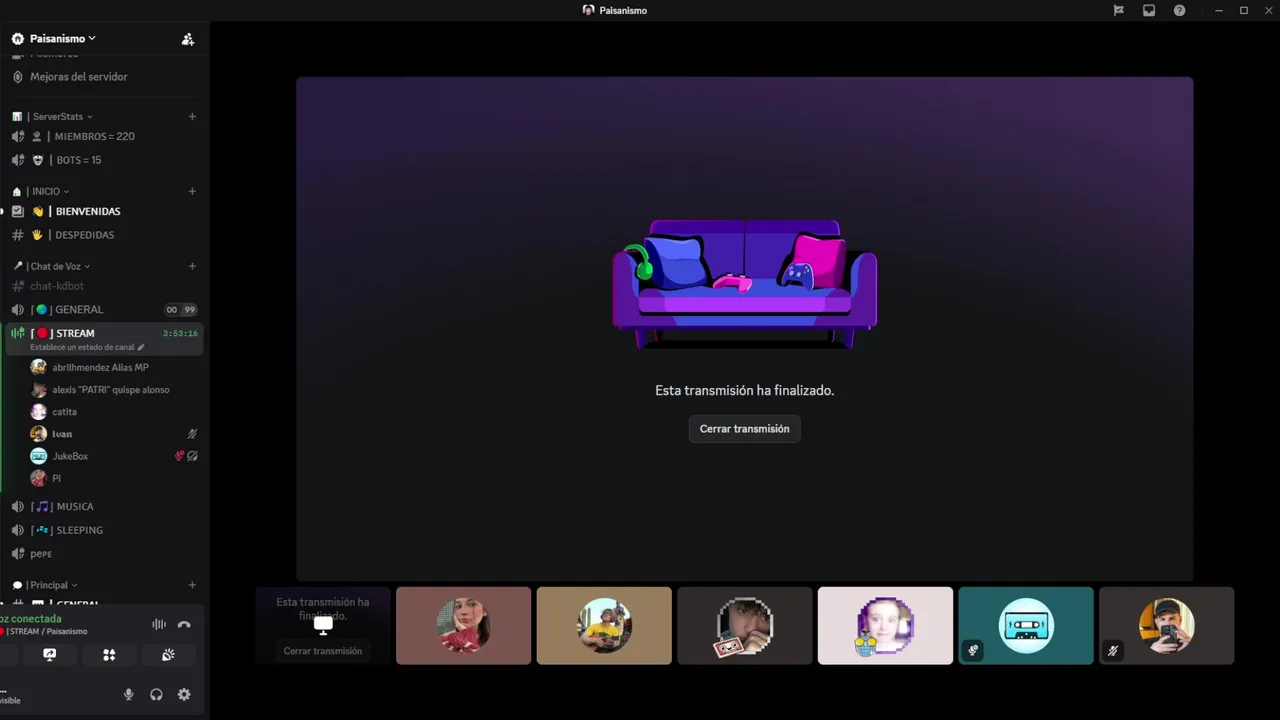Collapse the ServerStats category
The height and width of the screenshot is (720, 1280).
pyautogui.click(x=63, y=117)
